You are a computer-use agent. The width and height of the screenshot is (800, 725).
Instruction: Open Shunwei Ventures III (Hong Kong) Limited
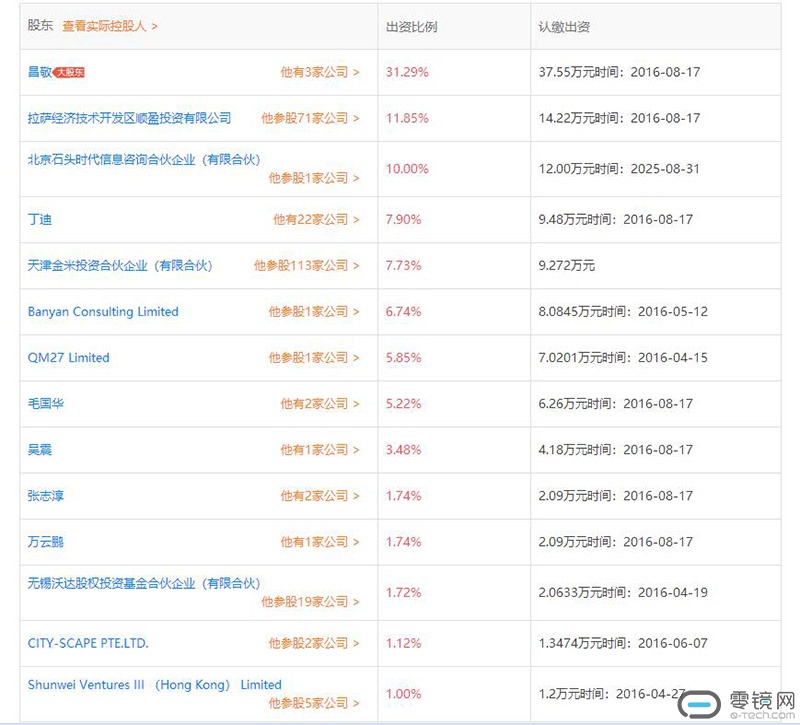click(x=155, y=685)
